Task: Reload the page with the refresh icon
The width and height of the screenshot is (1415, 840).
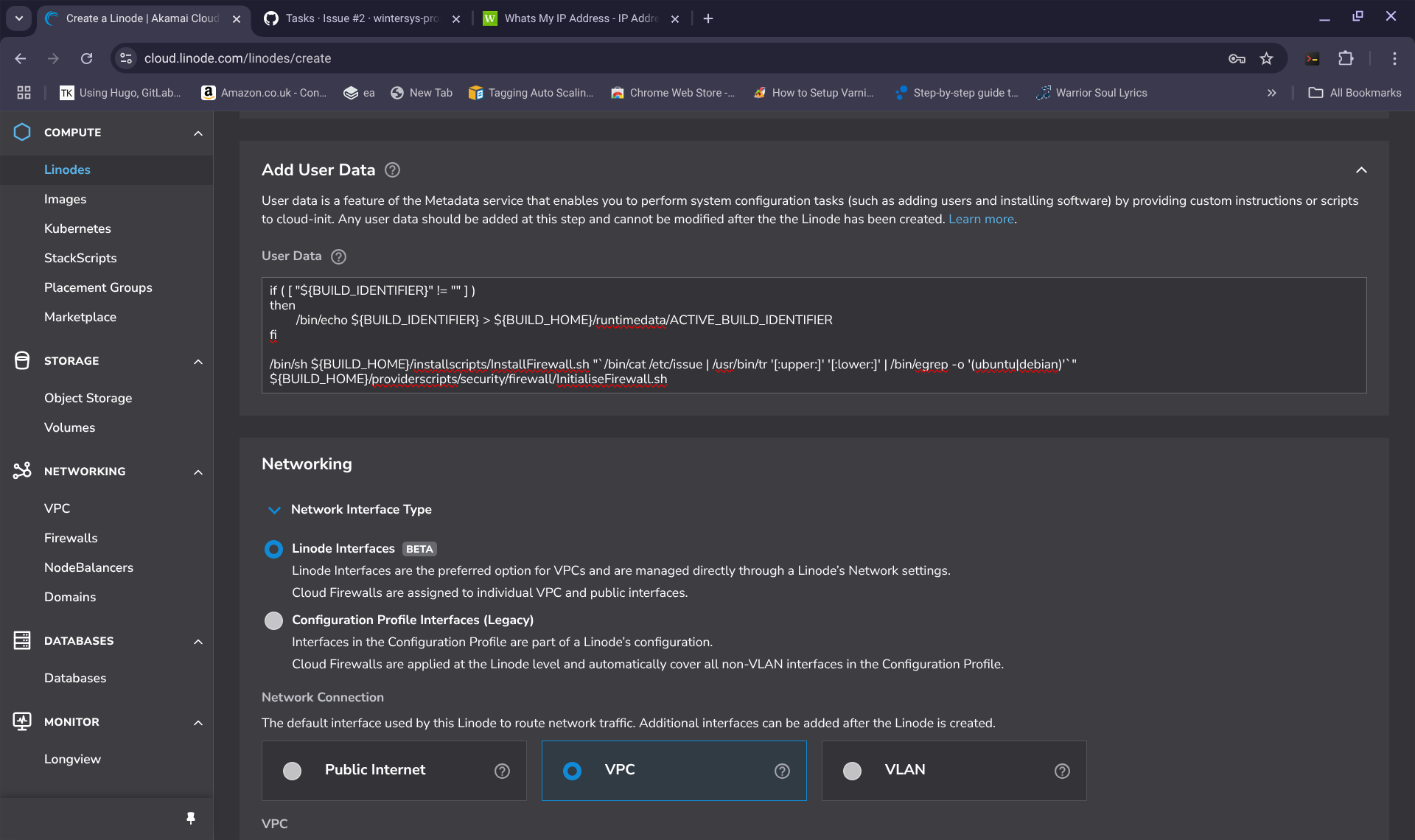Action: tap(86, 58)
